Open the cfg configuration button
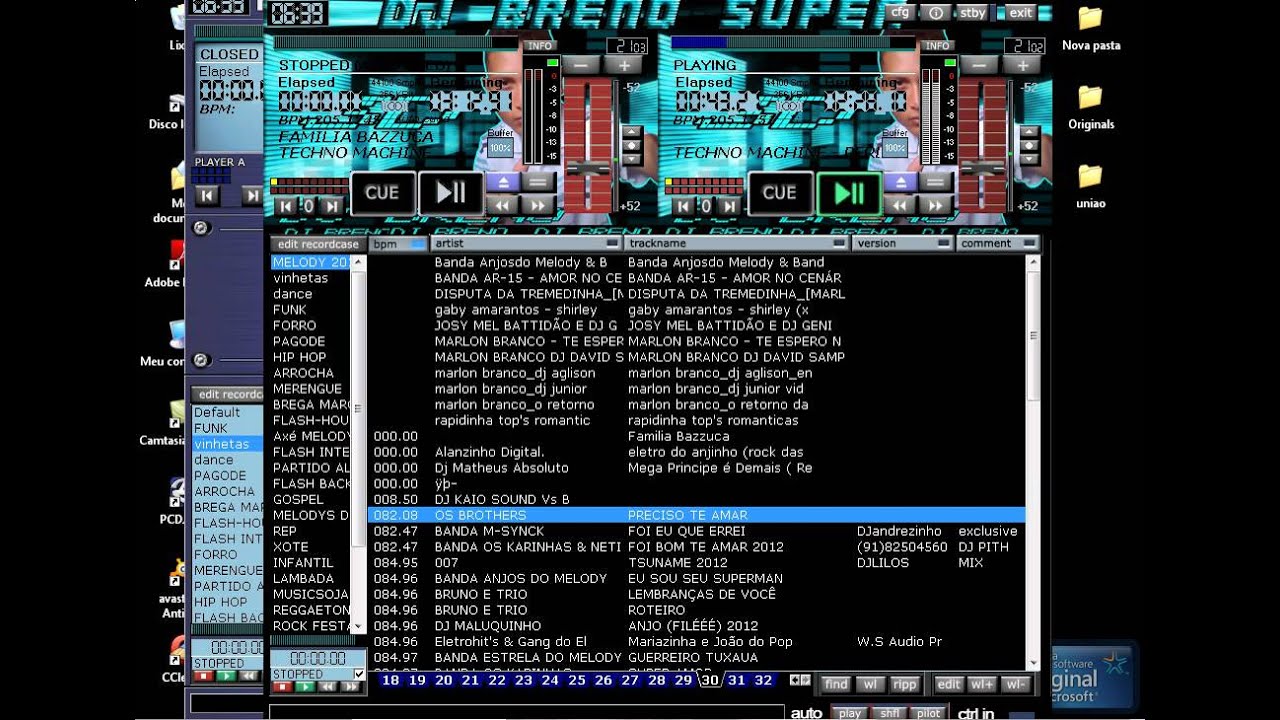Screen dimensions: 1280x720 coord(900,13)
